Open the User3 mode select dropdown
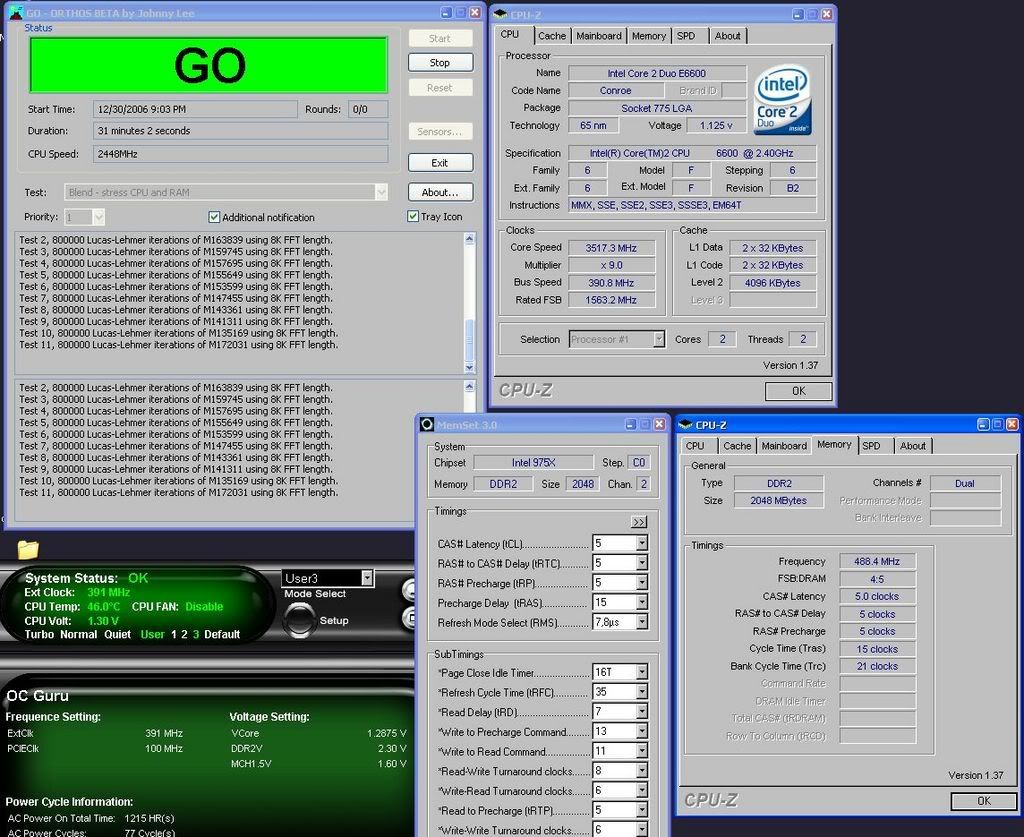The height and width of the screenshot is (837, 1024). pos(367,578)
